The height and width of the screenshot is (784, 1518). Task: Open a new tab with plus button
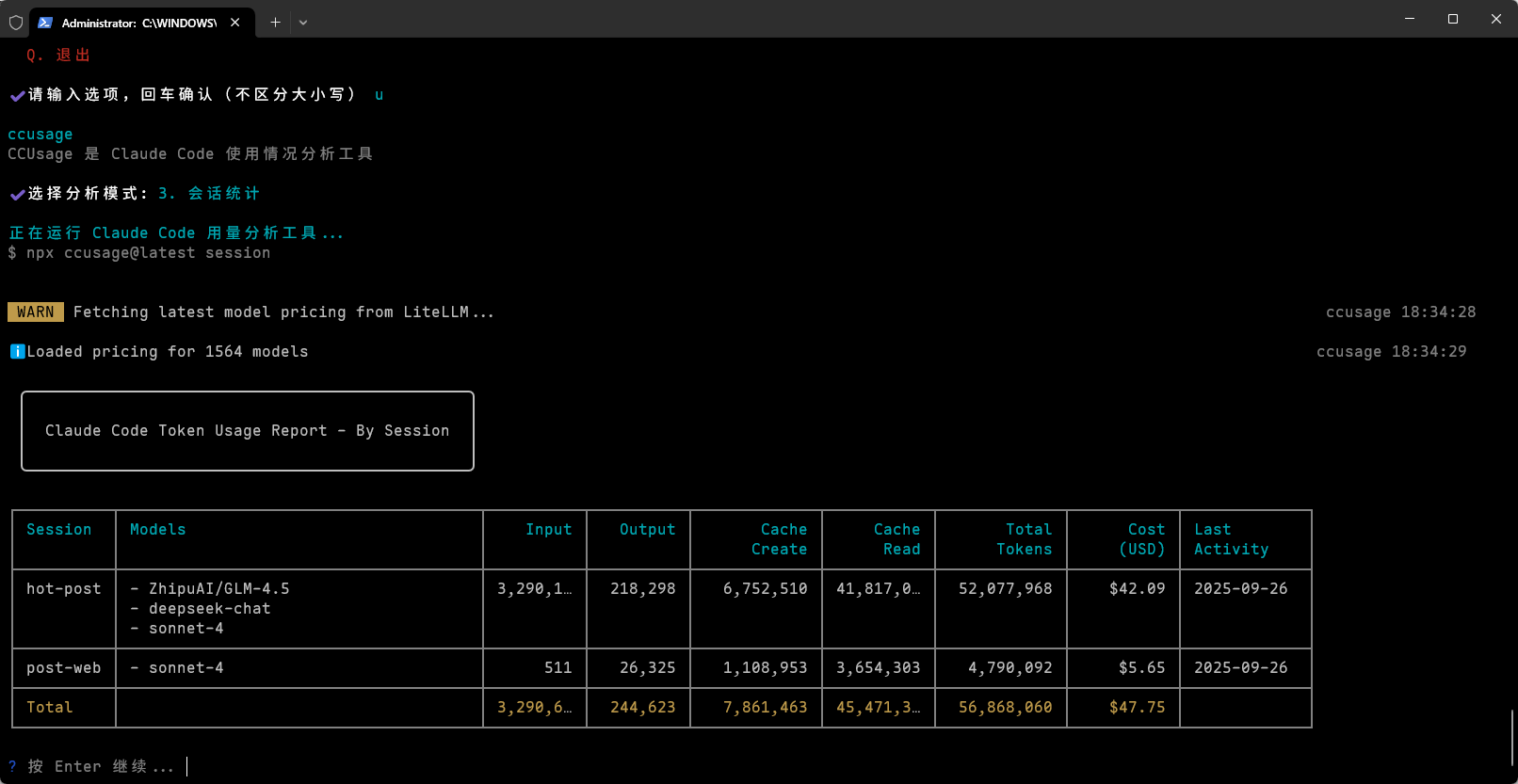pos(275,23)
